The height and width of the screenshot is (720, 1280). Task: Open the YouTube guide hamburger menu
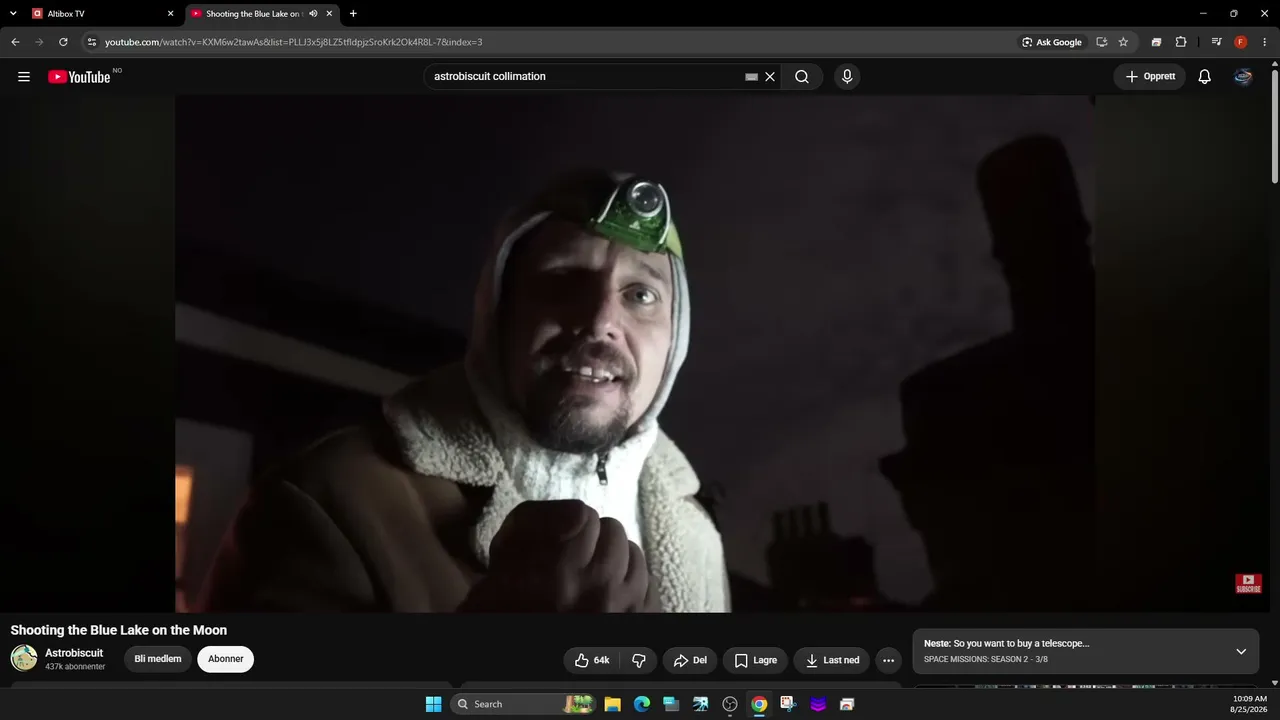click(x=24, y=77)
